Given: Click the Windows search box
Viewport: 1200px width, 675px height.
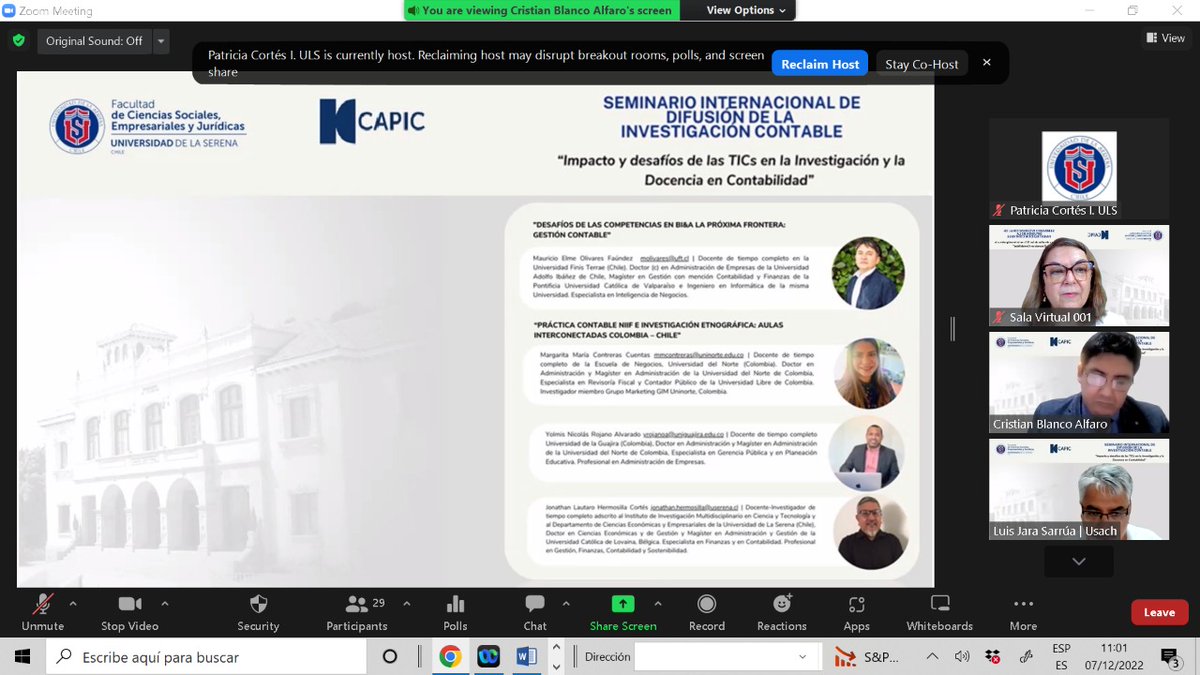Looking at the screenshot, I should pyautogui.click(x=207, y=657).
